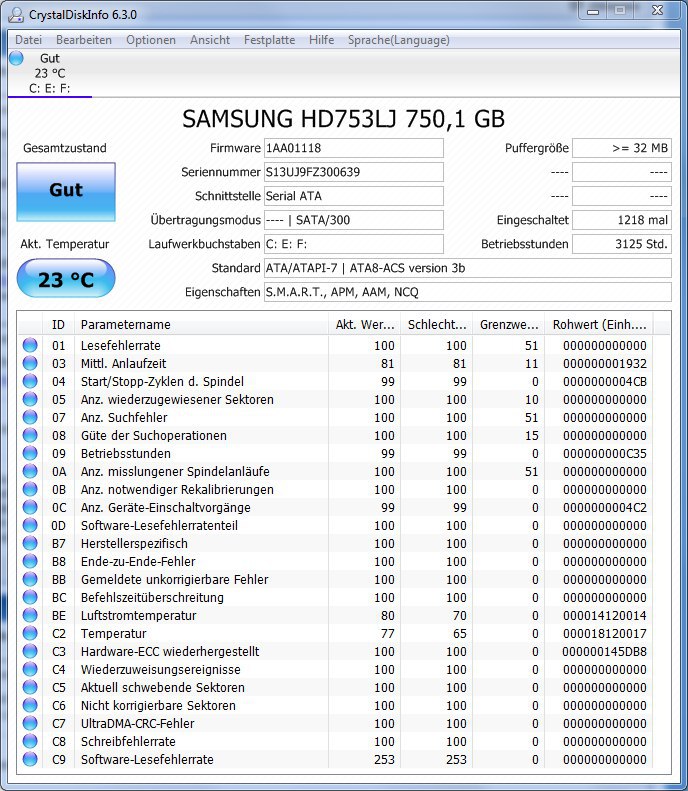This screenshot has width=688, height=791.
Task: Click status orb for C3 Hardware-ECC
Action: point(30,651)
